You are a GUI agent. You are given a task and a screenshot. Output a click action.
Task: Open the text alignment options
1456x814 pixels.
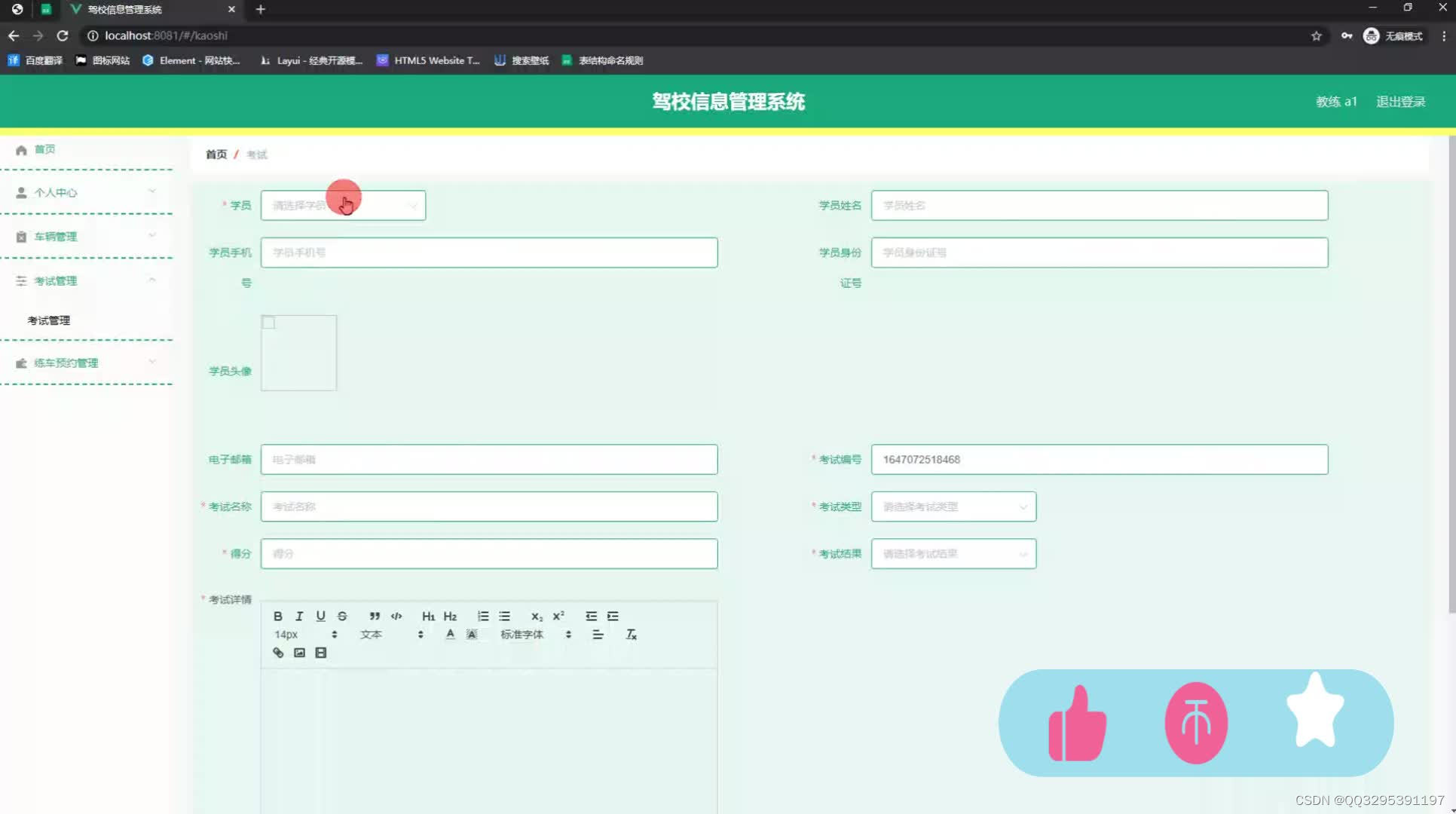pos(598,634)
